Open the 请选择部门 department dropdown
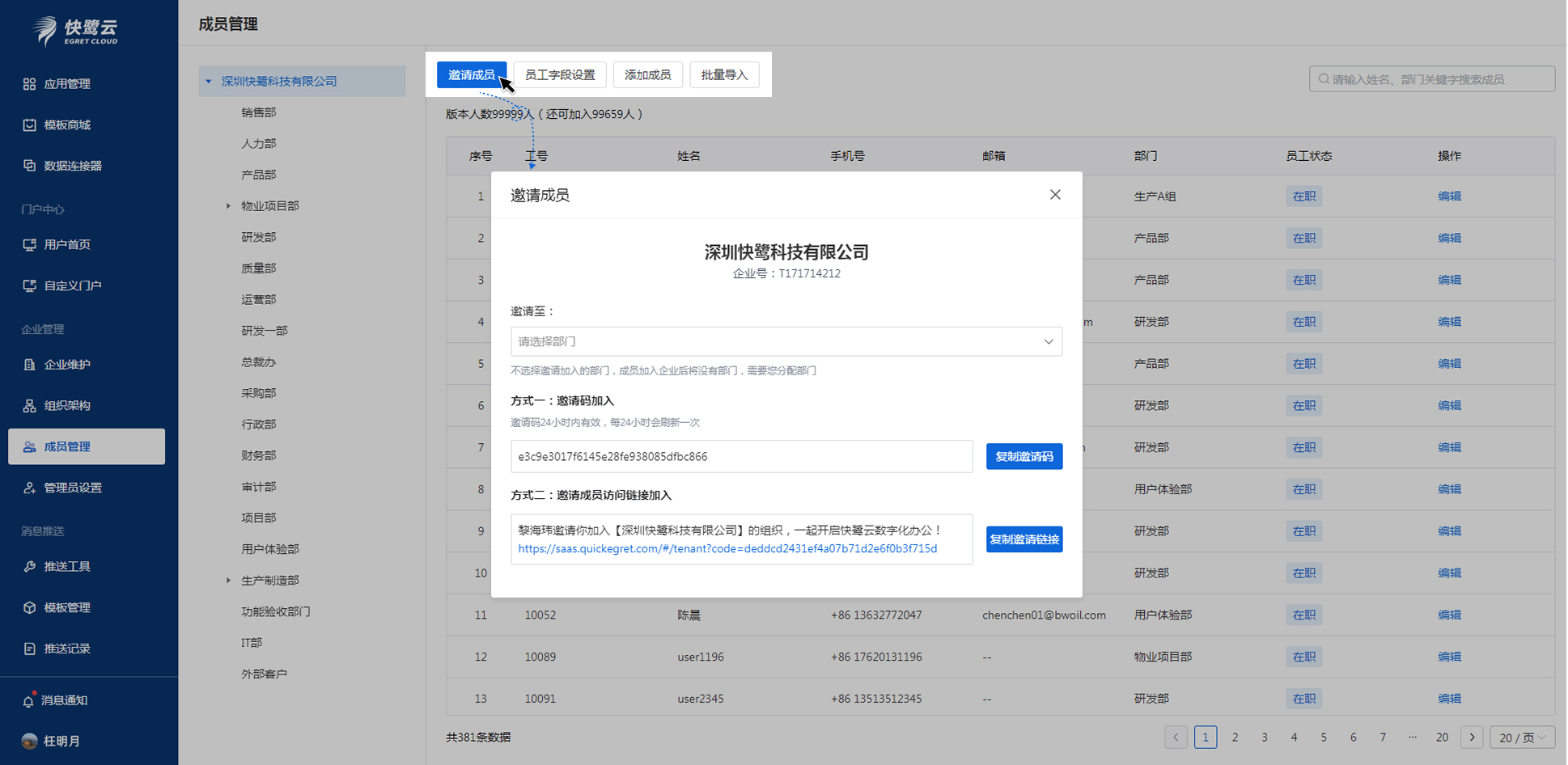Image resolution: width=1568 pixels, height=765 pixels. (x=785, y=341)
